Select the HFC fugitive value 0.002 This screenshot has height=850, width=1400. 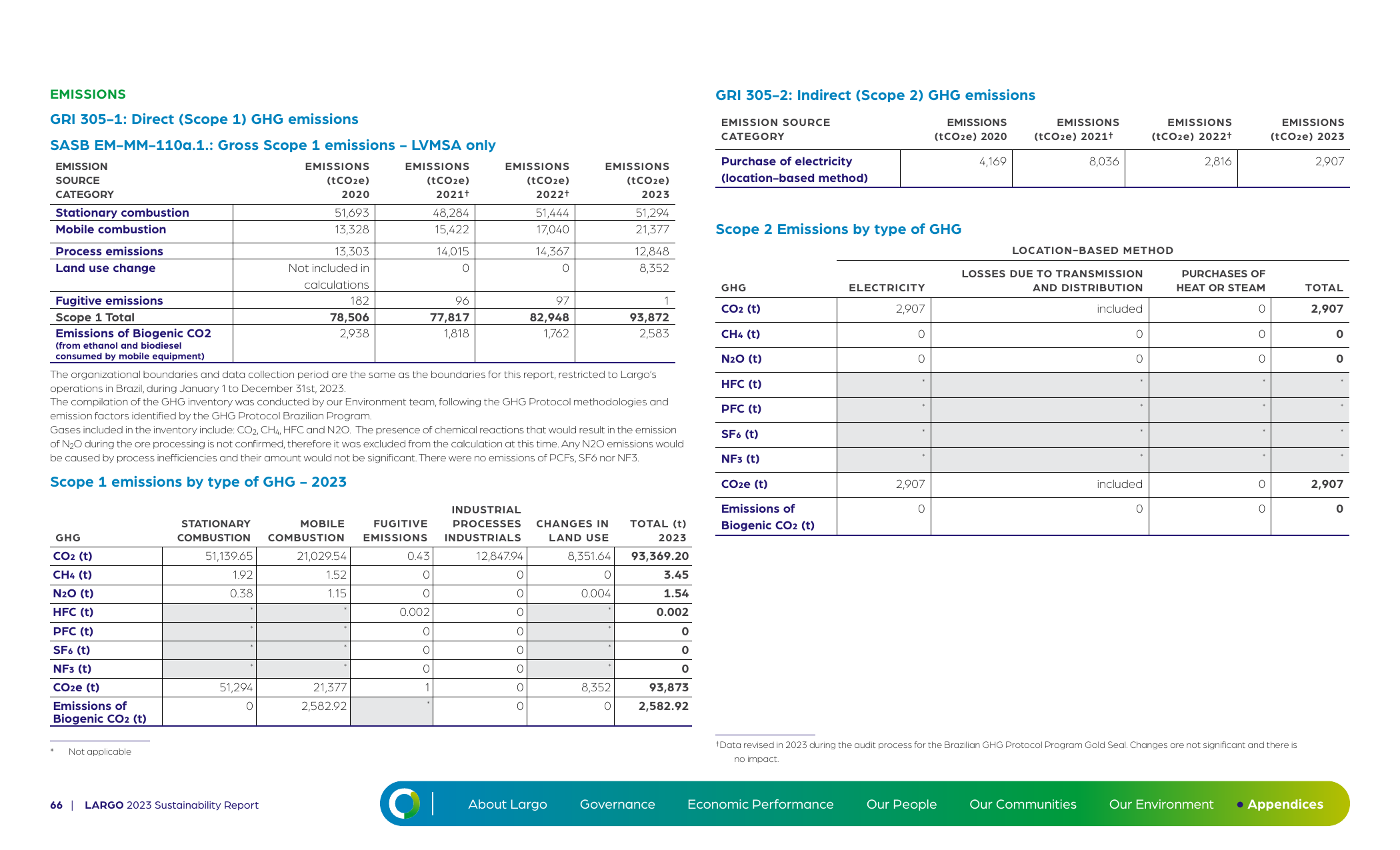click(x=415, y=612)
